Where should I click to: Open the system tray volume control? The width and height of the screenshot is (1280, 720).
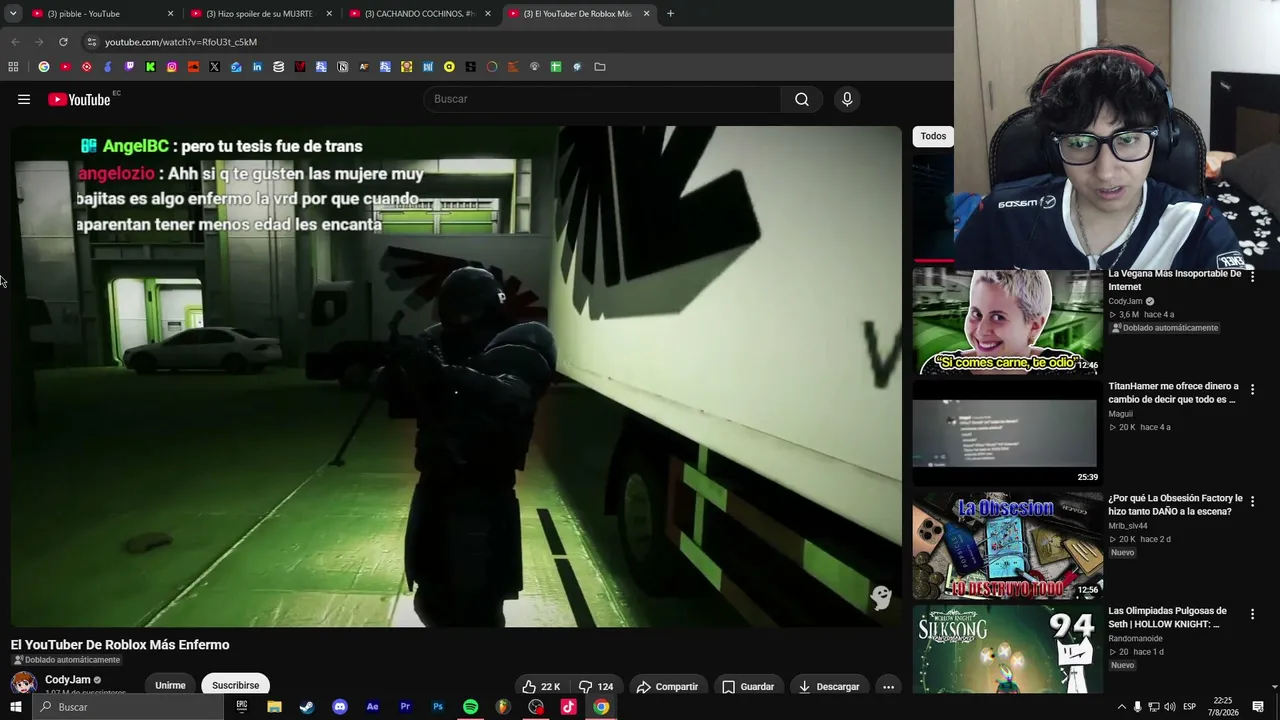pos(1169,707)
